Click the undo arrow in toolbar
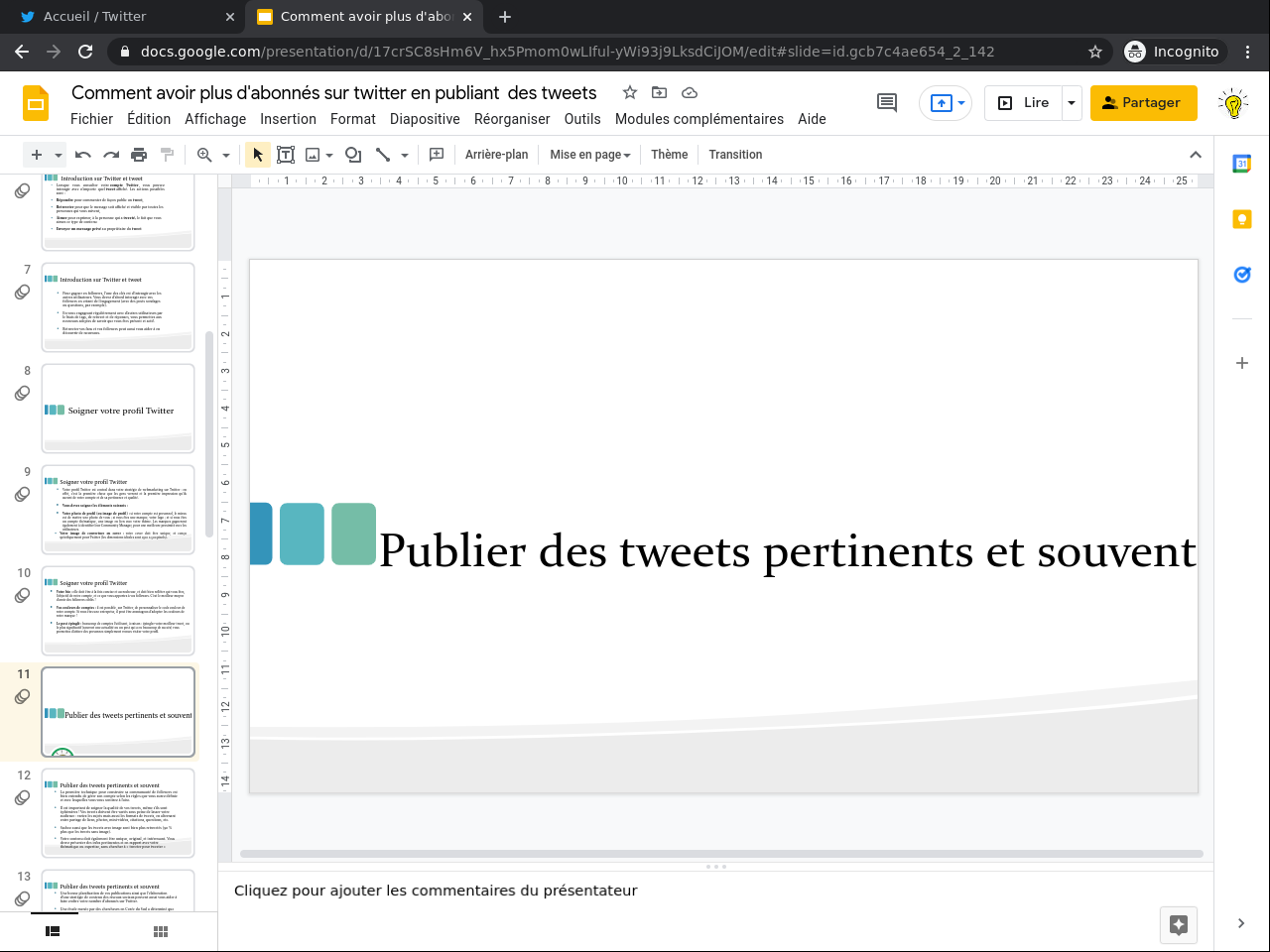1270x952 pixels. (83, 155)
